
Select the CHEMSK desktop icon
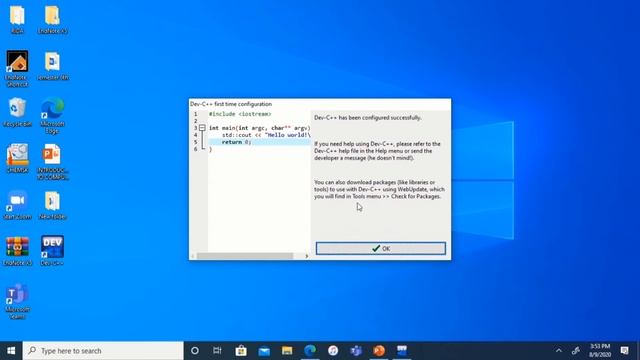pyautogui.click(x=17, y=158)
